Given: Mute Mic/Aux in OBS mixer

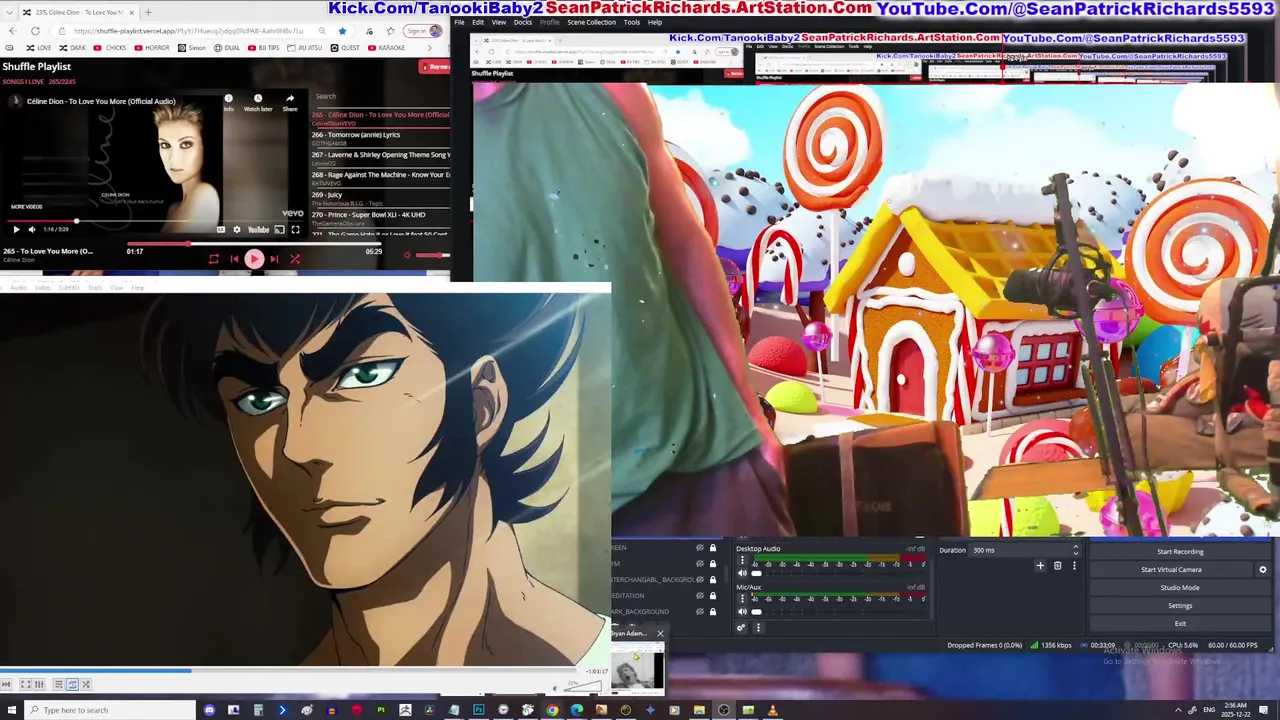Looking at the screenshot, I should point(742,612).
